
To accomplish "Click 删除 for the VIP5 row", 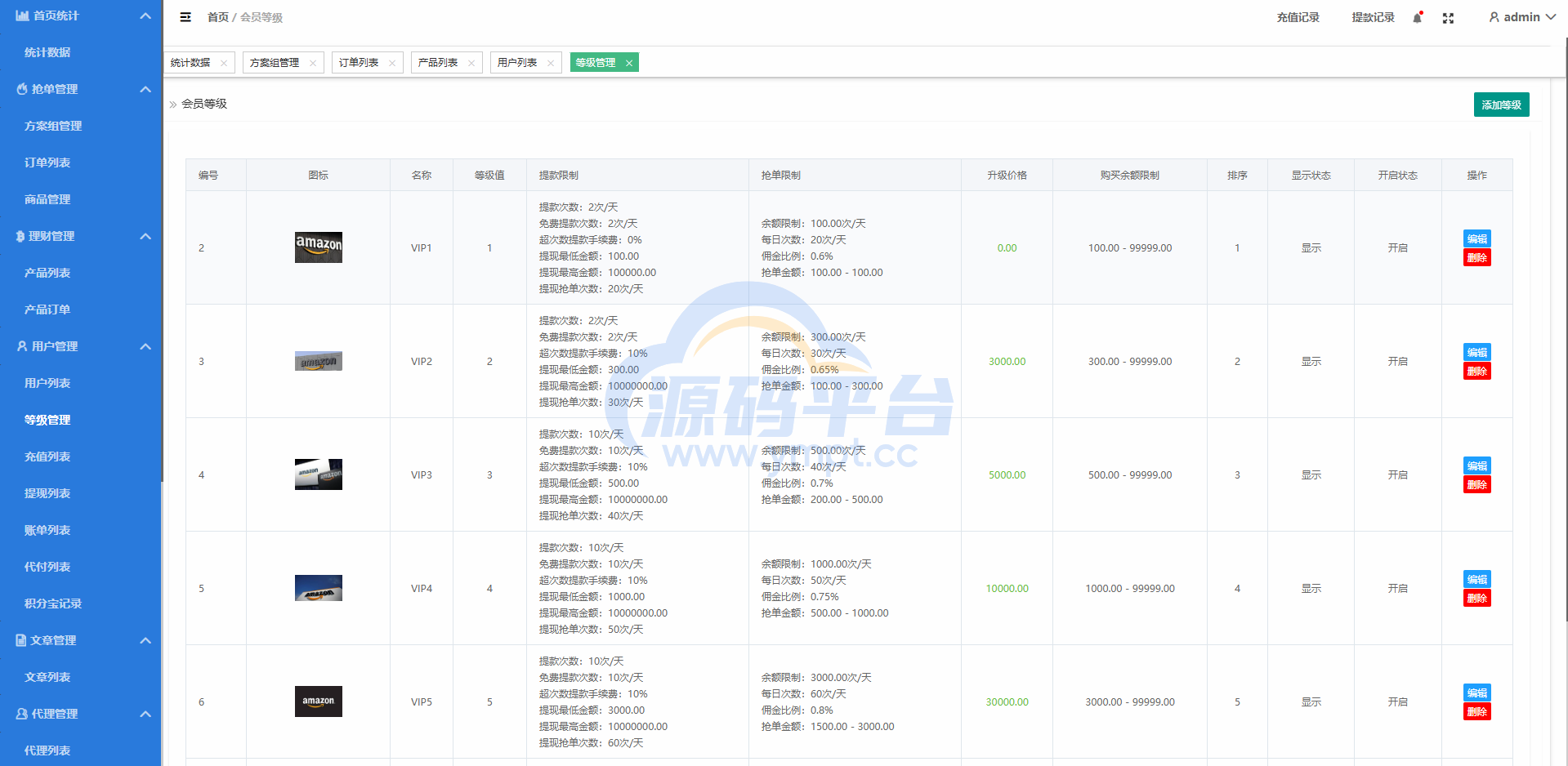I will 1477,711.
